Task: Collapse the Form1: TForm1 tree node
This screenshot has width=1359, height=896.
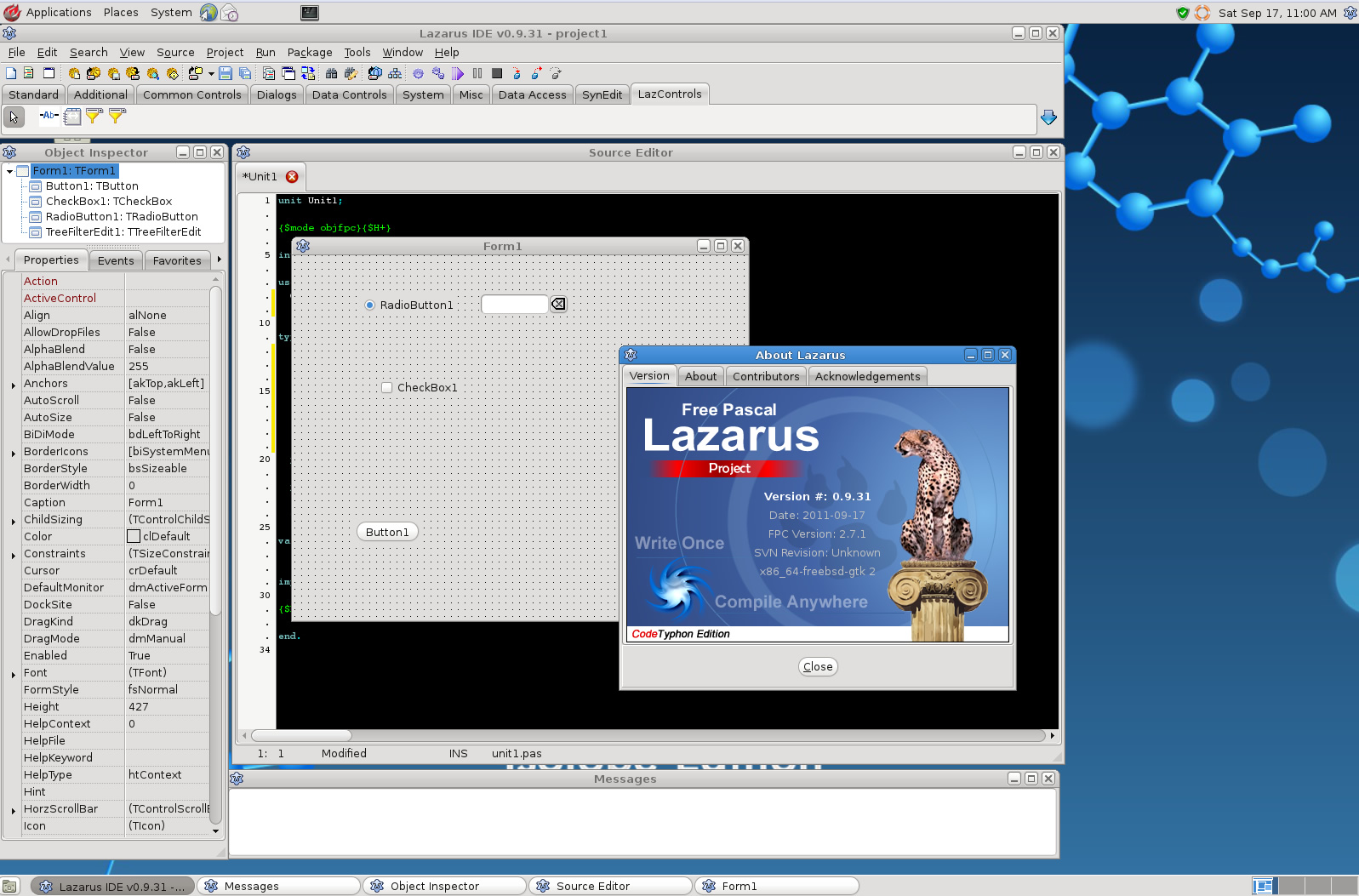Action: click(9, 171)
